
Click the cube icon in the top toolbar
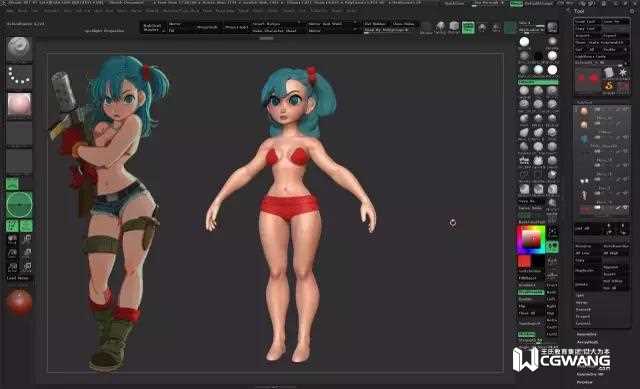coord(454,27)
